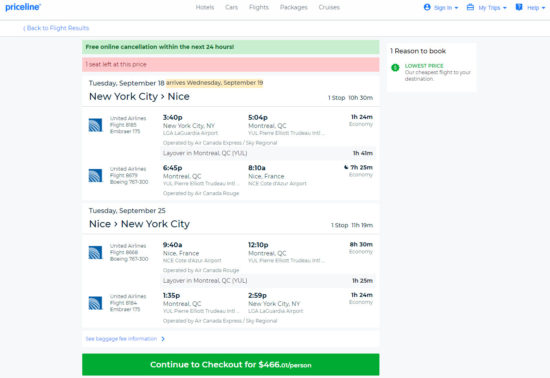Click overnight moon icon next to 7h 25m
Viewport: 550px width, 378px height.
point(346,167)
